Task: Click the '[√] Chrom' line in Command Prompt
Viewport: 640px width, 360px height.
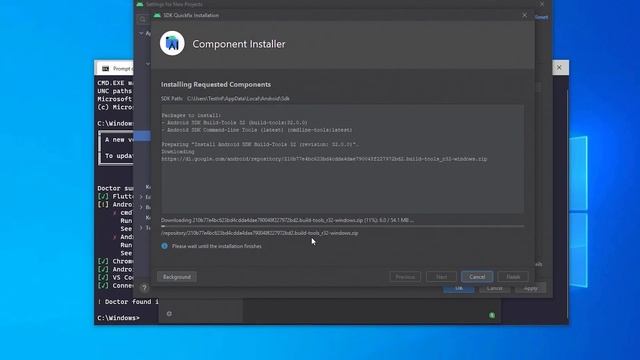Action: (x=115, y=261)
